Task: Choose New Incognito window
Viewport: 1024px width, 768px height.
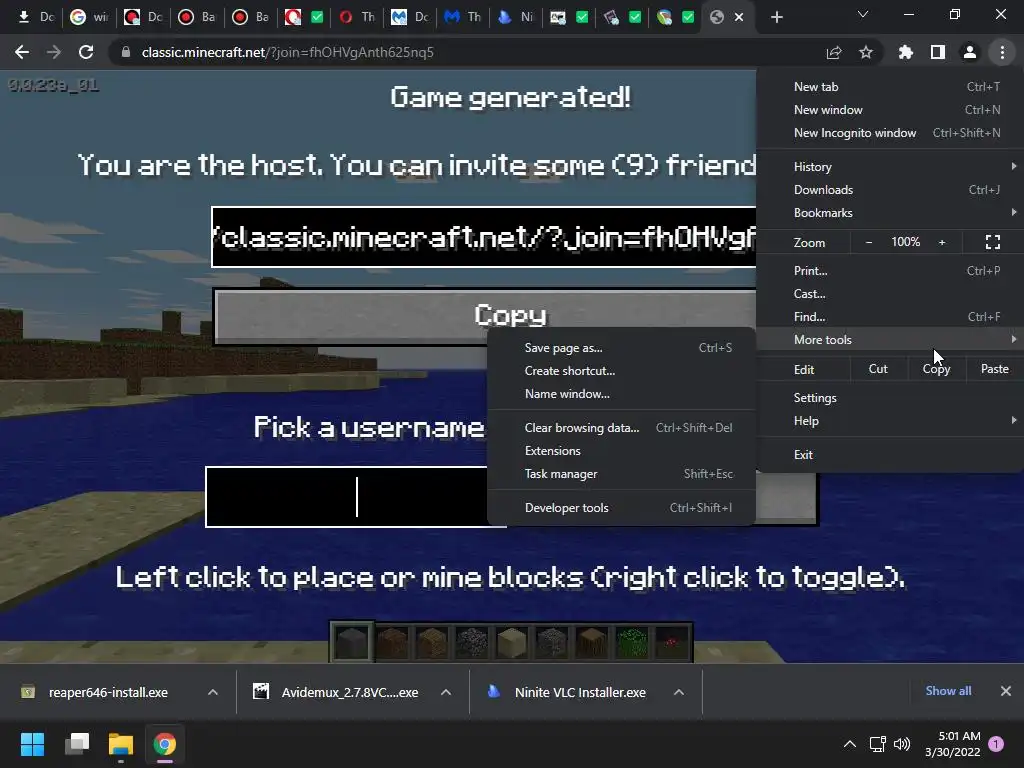Action: (x=889, y=133)
